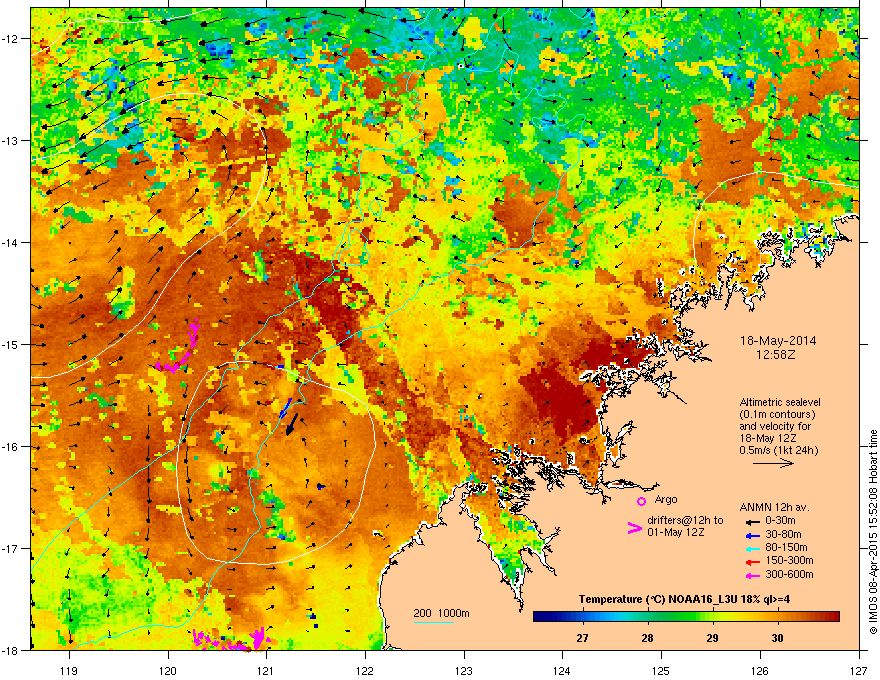Click the Temperature NOAA16_L3U colorbar title
The height and width of the screenshot is (680, 880).
pyautogui.click(x=684, y=599)
